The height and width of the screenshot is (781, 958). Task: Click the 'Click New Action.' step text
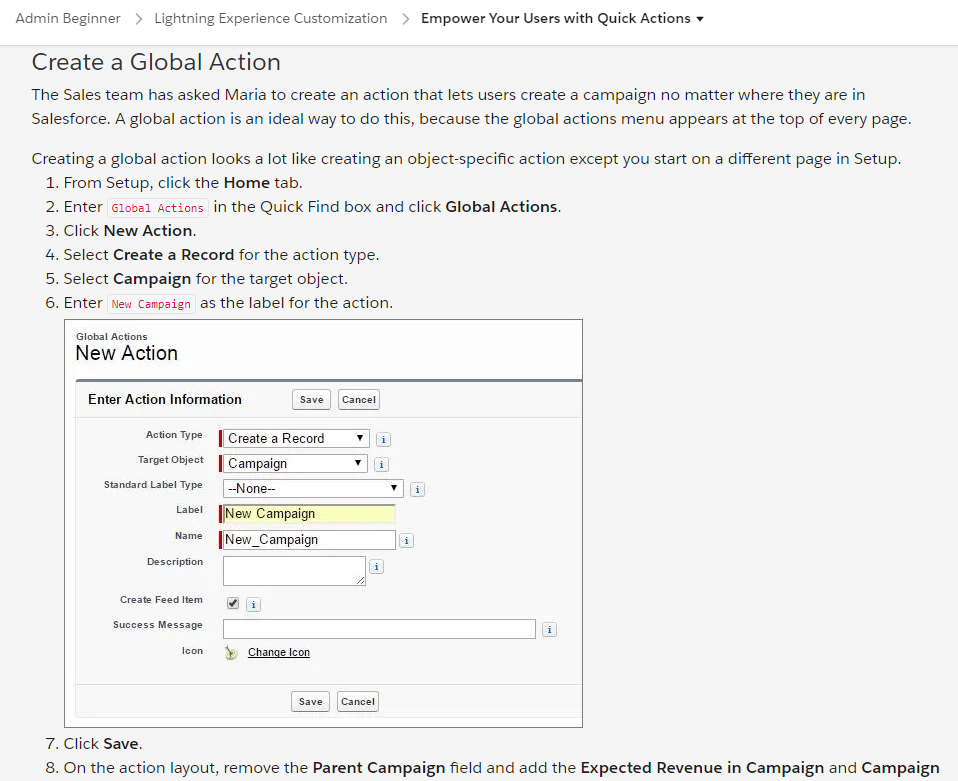tap(130, 231)
